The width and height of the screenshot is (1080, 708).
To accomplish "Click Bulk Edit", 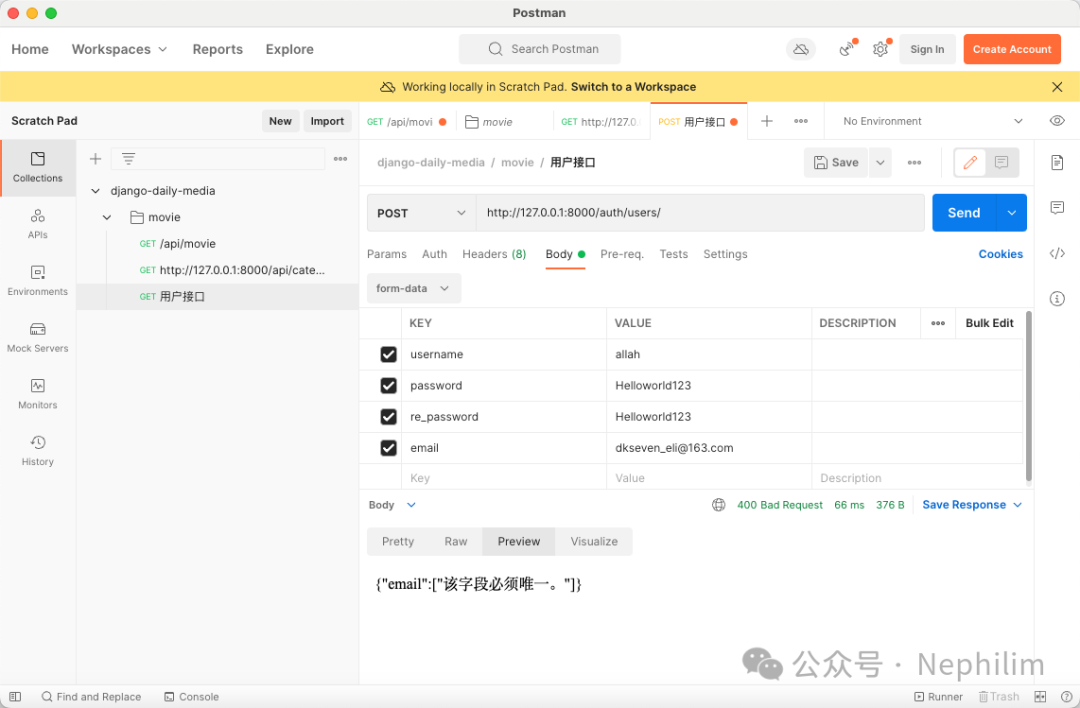I will click(x=989, y=323).
